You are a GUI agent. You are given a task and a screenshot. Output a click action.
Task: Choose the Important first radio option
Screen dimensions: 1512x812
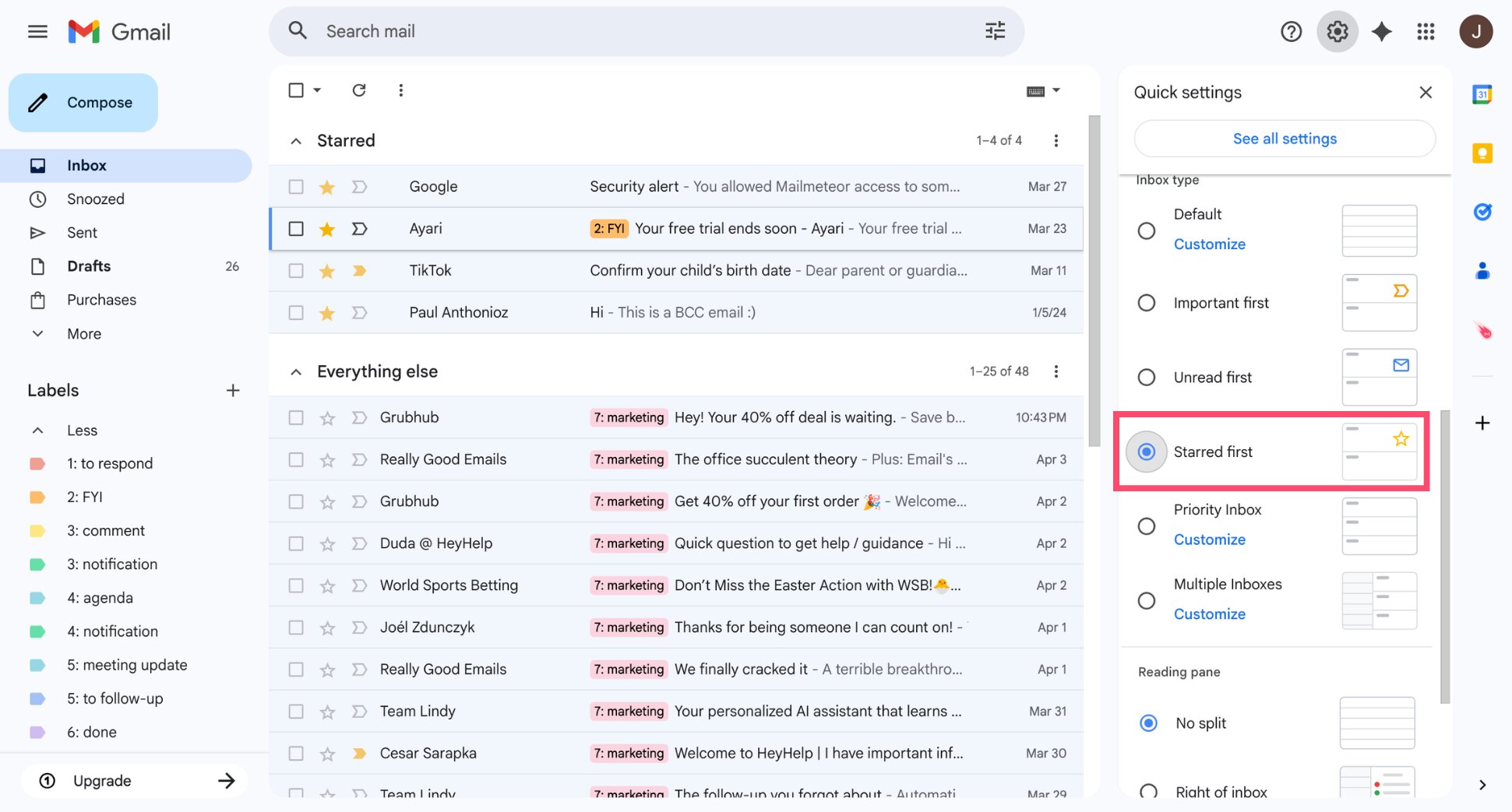pos(1146,303)
